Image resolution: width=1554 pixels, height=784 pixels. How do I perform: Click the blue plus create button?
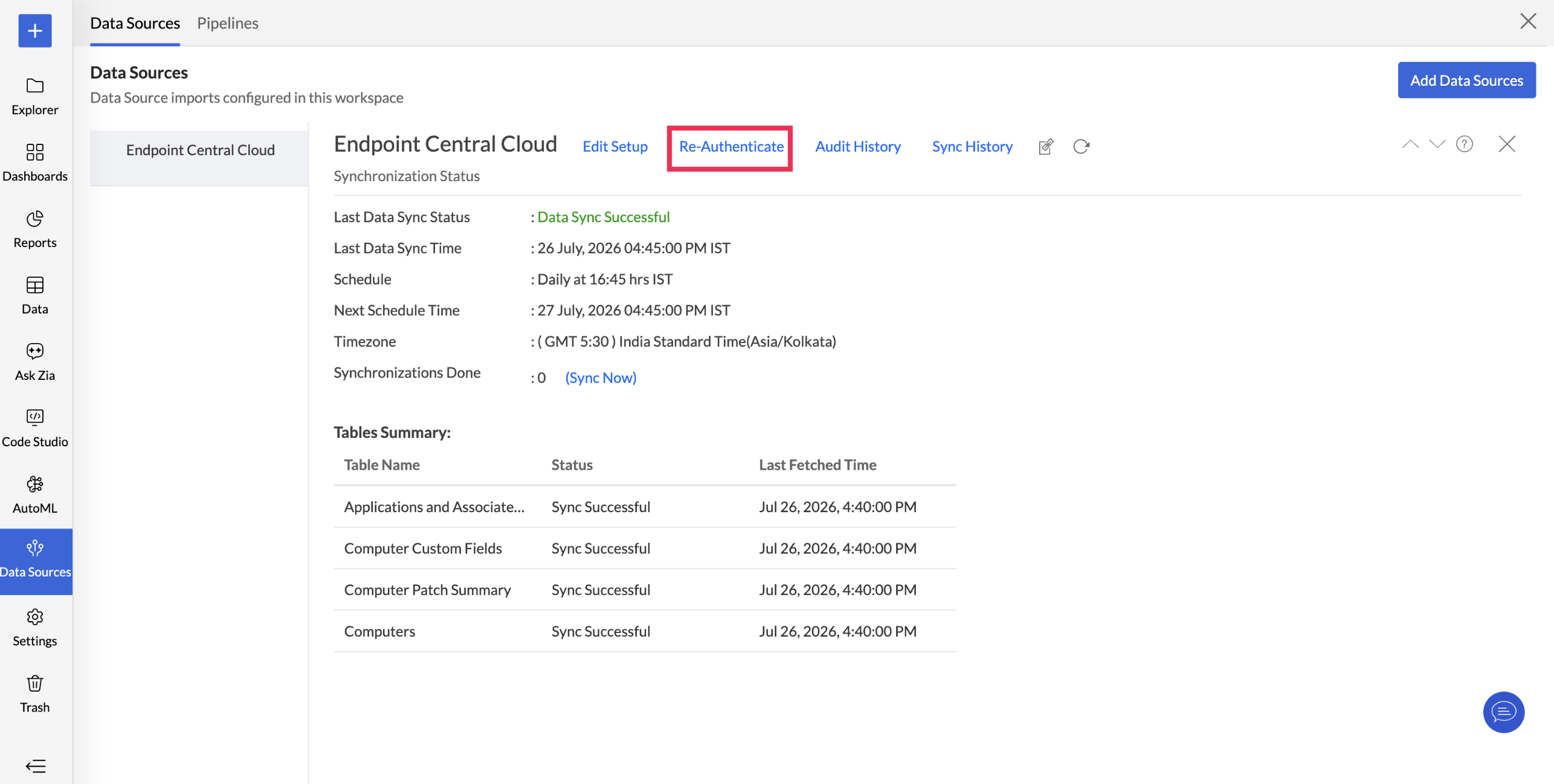pyautogui.click(x=35, y=30)
